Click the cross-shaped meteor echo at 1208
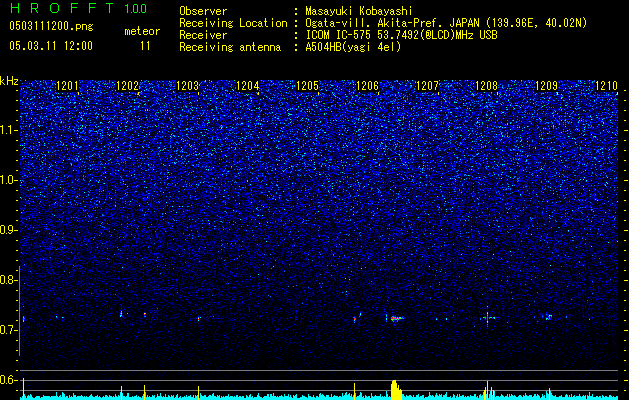The height and width of the screenshot is (400, 629). 487,318
